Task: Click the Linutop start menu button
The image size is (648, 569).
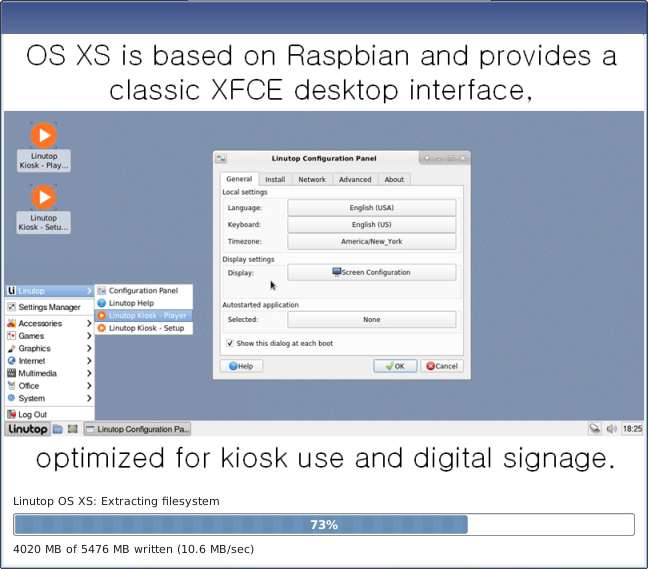Action: point(28,429)
